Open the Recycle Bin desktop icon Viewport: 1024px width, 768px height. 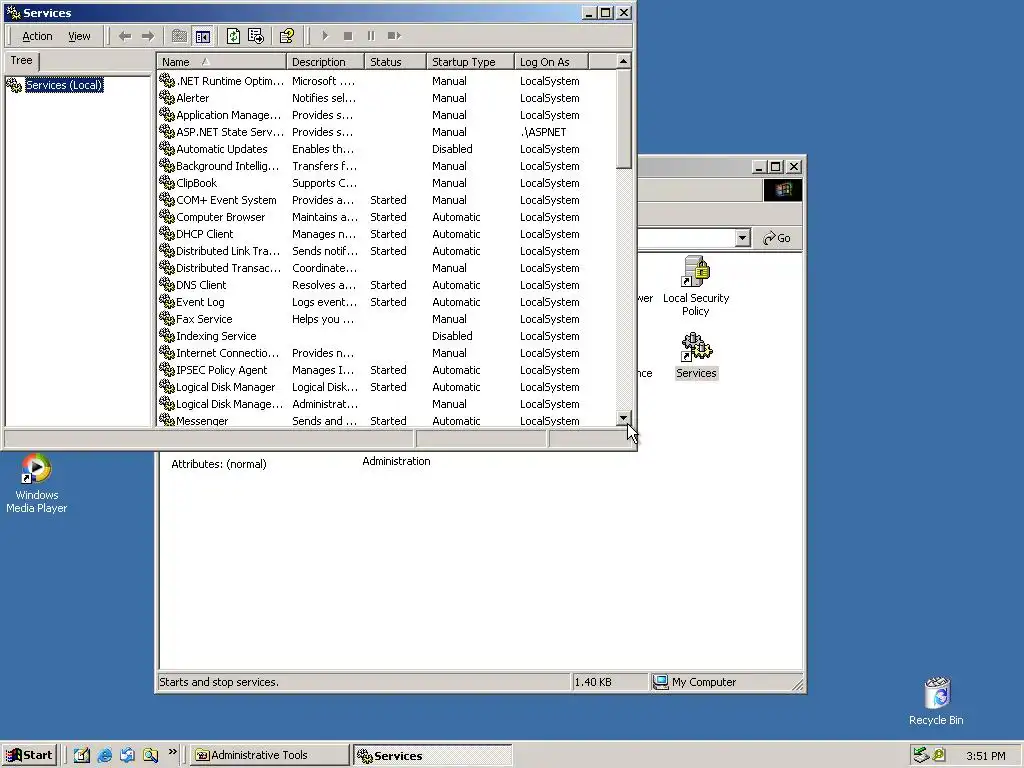coord(936,701)
